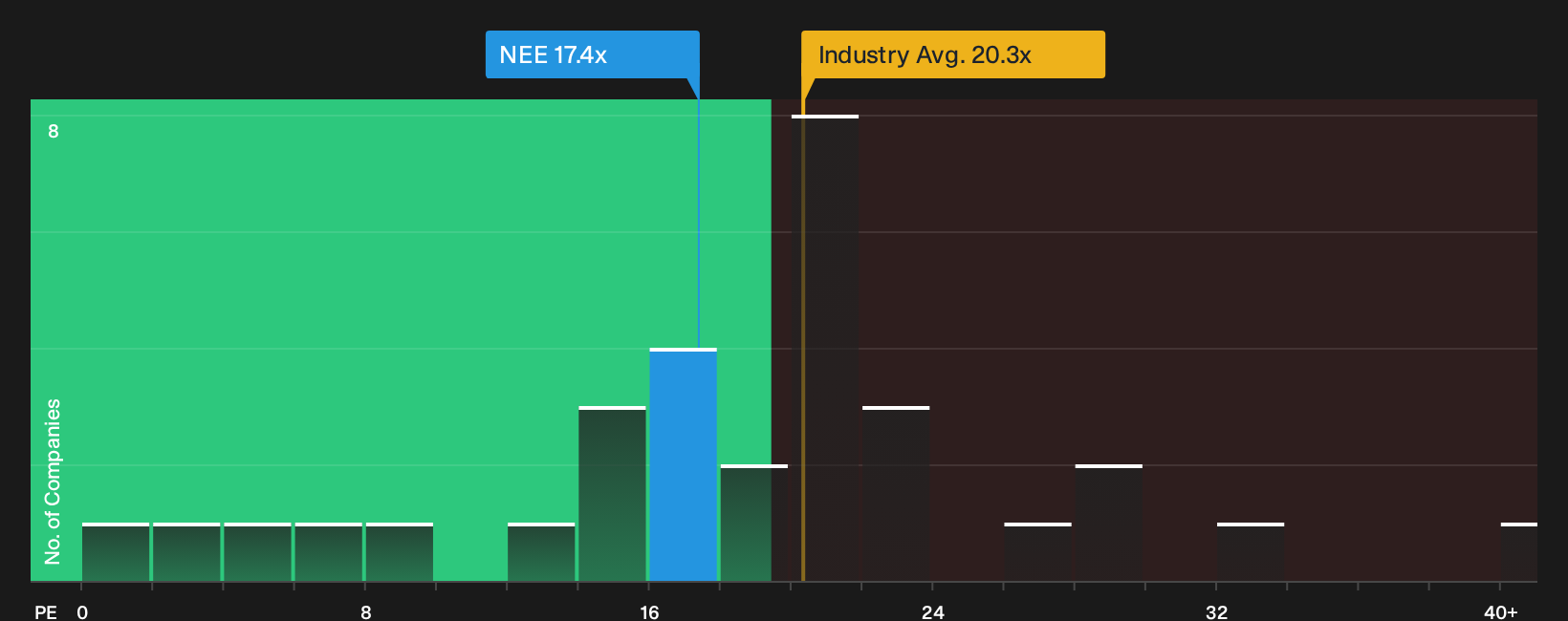Click the Industry Avg. 20.3x yellow label
The height and width of the screenshot is (621, 1568).
tap(952, 54)
